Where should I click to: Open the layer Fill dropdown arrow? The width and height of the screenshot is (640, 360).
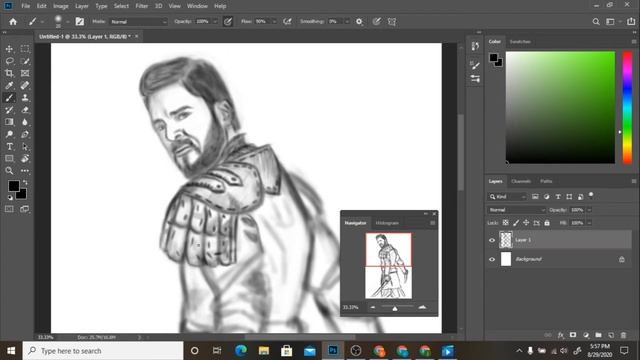pos(589,223)
